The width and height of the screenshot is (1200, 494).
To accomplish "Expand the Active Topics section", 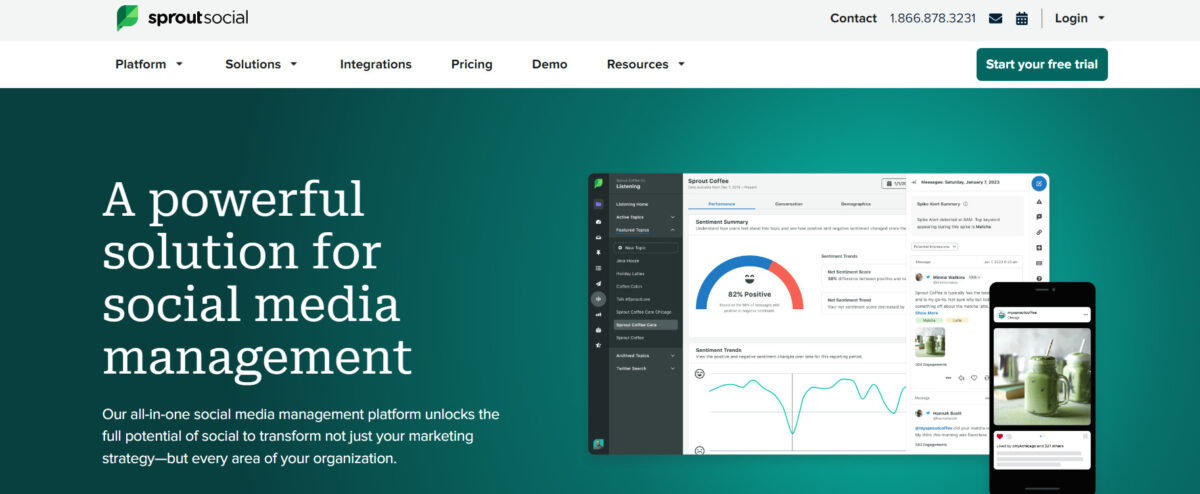I will (645, 217).
